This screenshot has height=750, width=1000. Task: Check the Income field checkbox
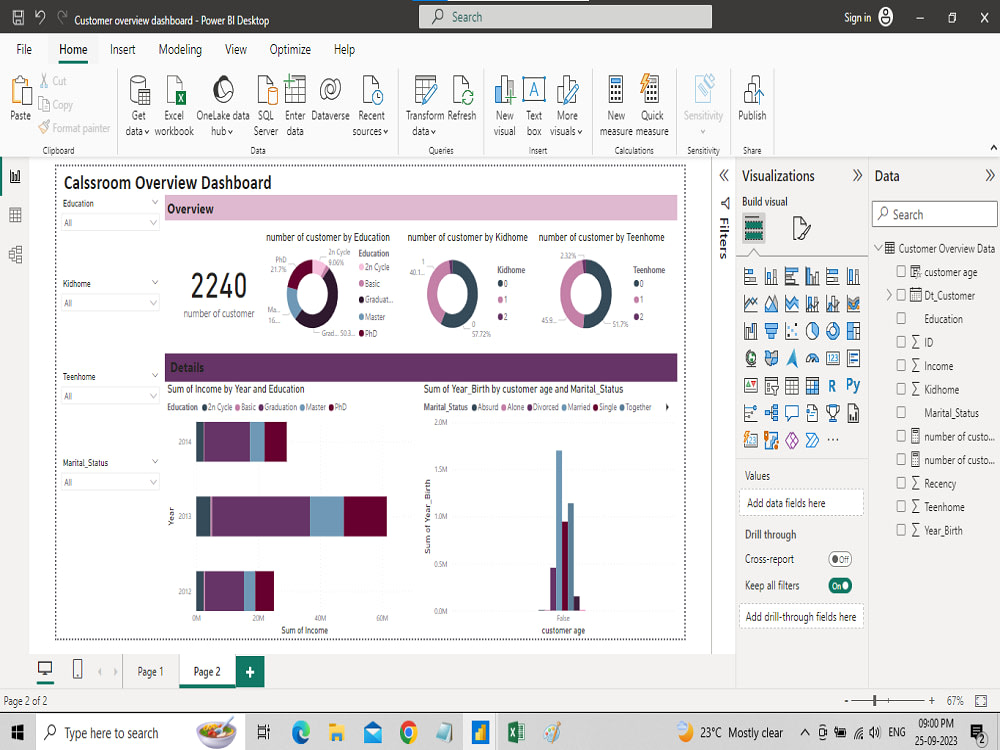click(x=901, y=365)
